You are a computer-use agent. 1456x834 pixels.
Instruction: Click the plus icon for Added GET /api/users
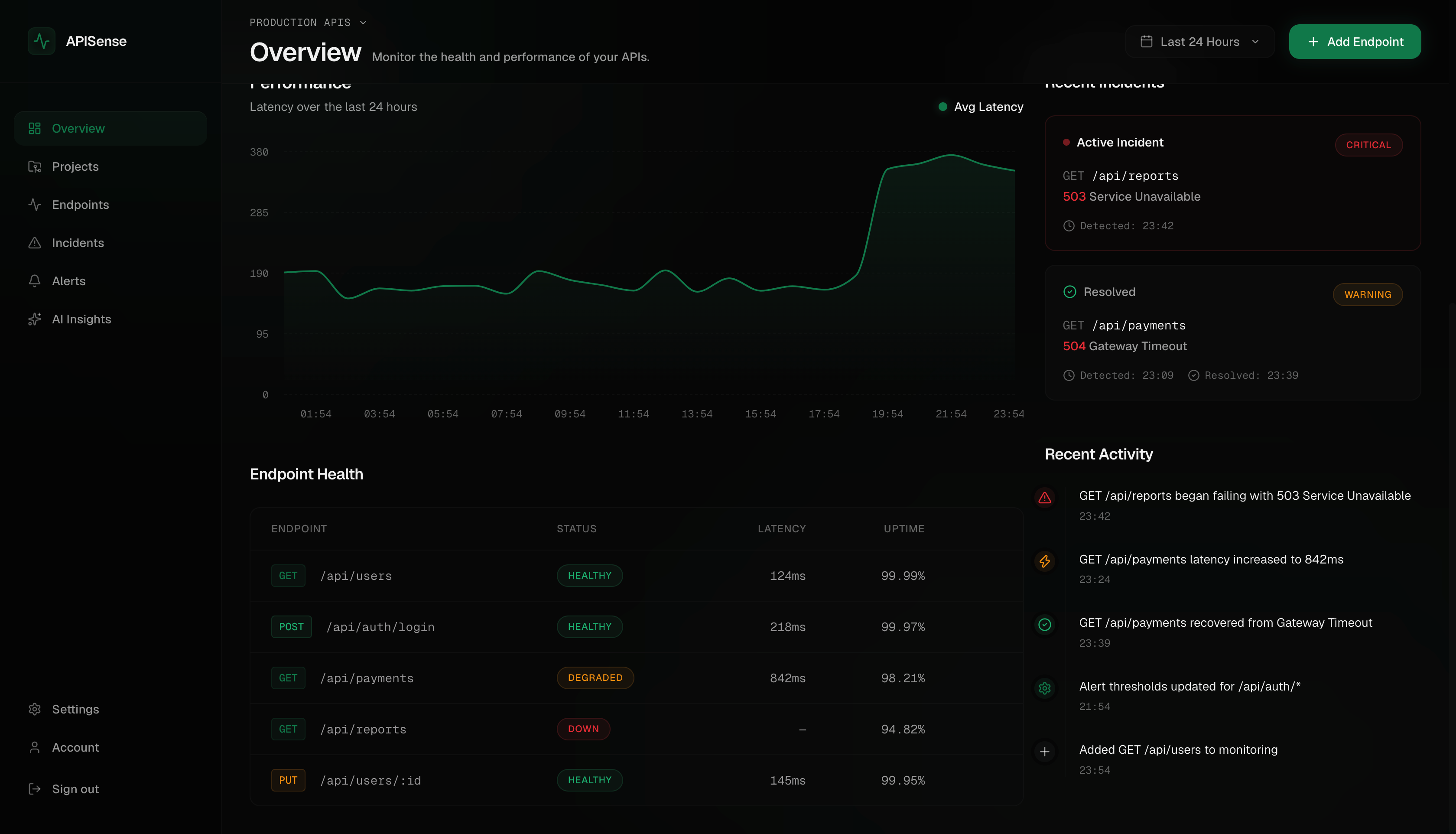point(1044,752)
